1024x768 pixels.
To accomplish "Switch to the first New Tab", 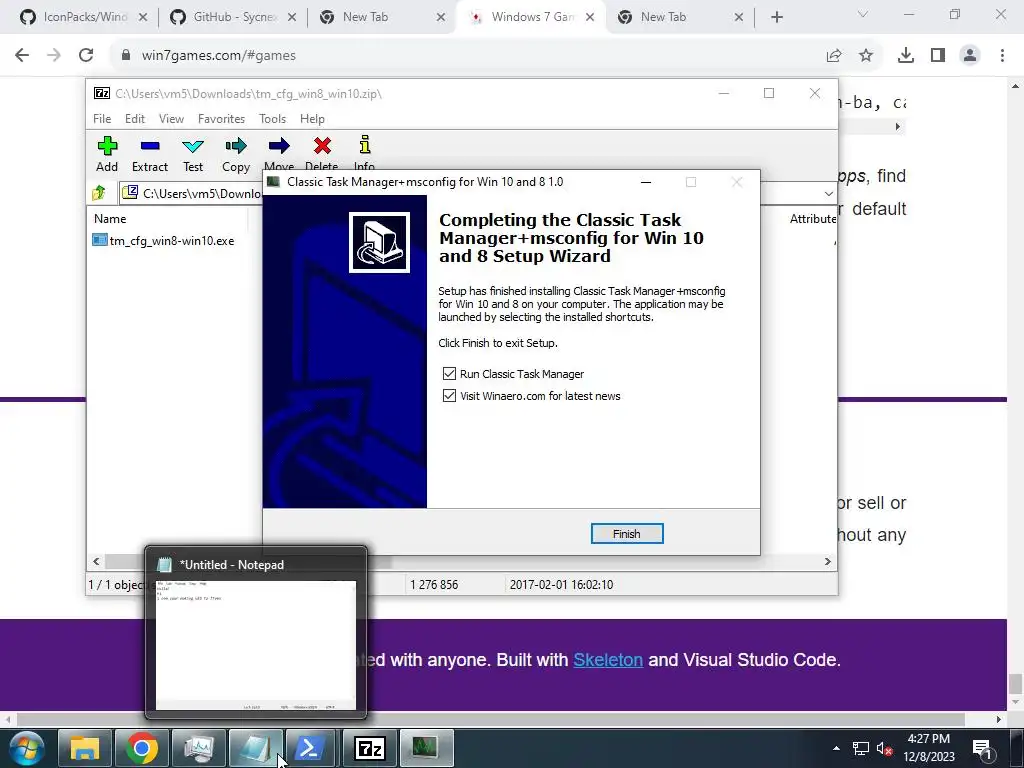I will pyautogui.click(x=382, y=17).
